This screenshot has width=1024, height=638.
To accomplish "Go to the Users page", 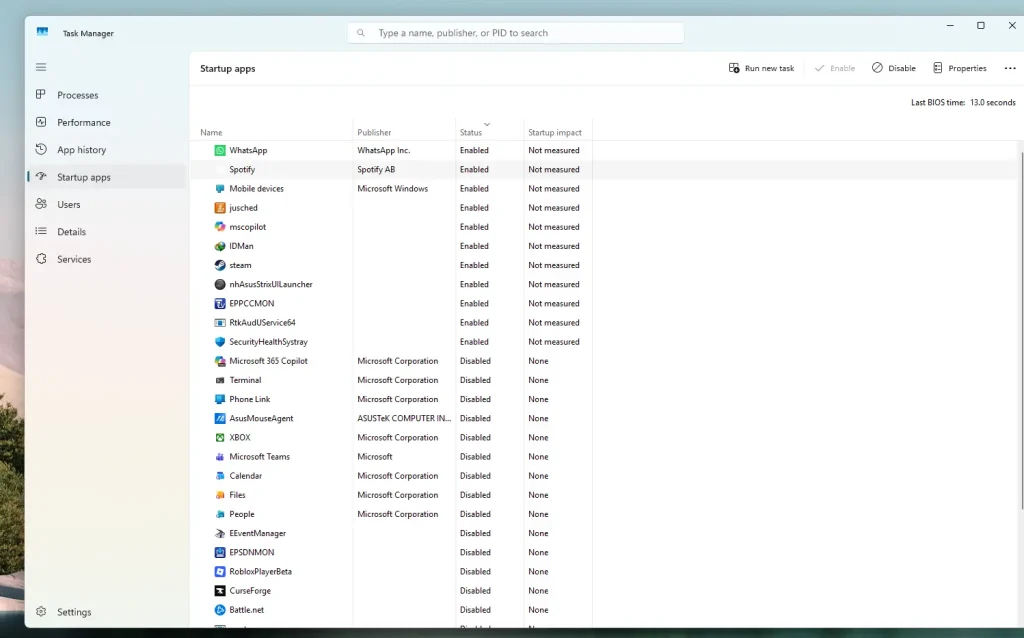I will point(107,204).
